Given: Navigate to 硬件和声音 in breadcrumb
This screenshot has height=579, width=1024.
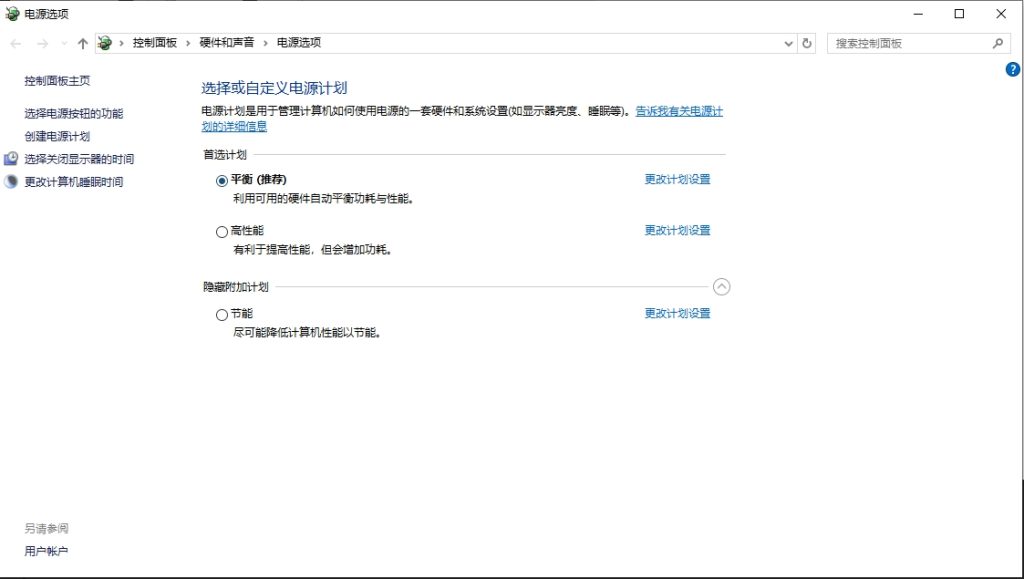Looking at the screenshot, I should click(227, 42).
